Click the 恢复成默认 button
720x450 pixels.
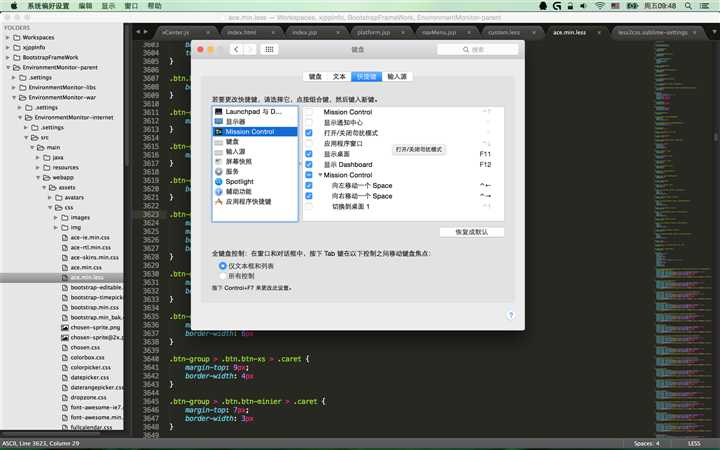(472, 232)
